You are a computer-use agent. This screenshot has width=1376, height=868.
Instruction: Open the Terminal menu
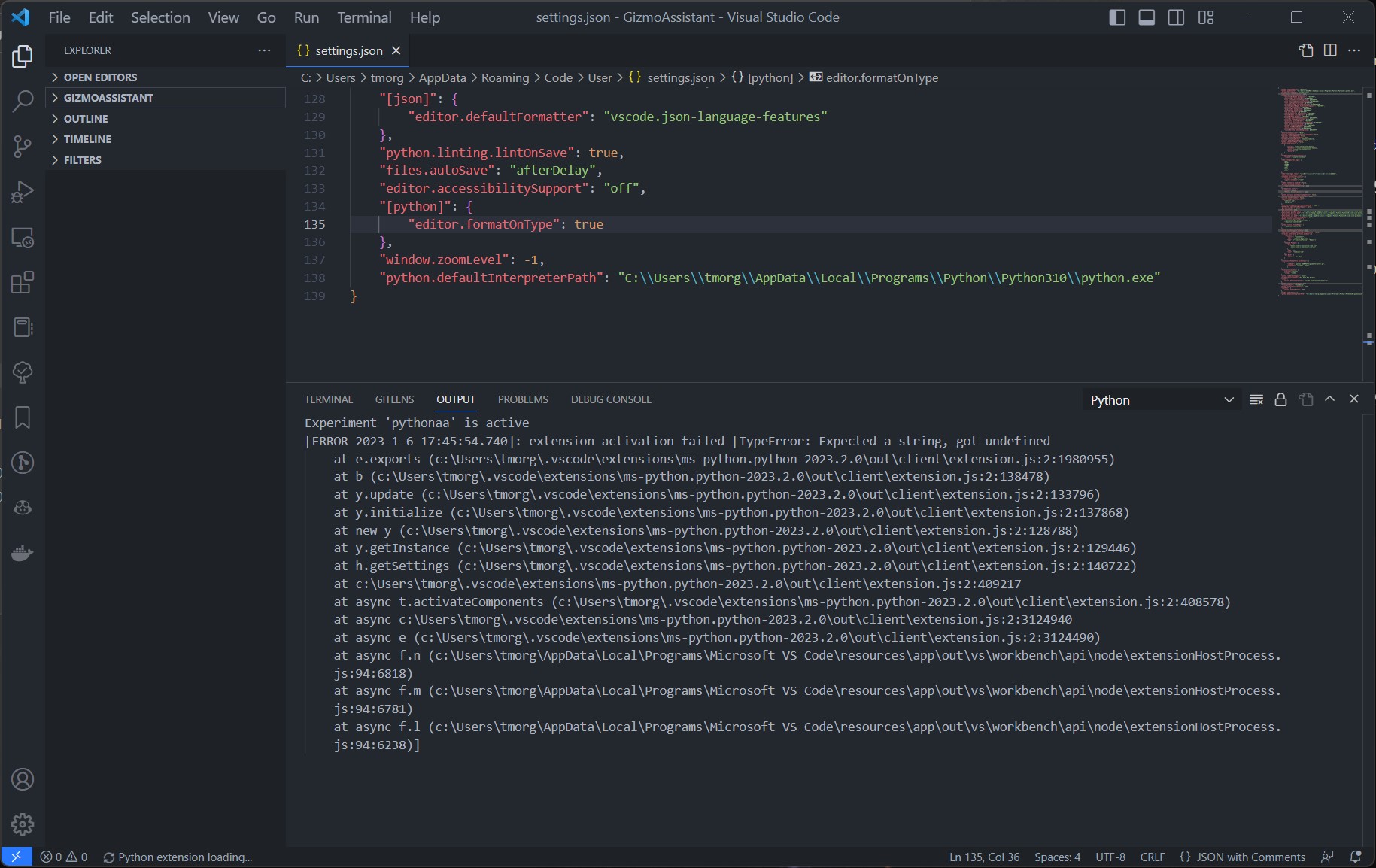364,17
